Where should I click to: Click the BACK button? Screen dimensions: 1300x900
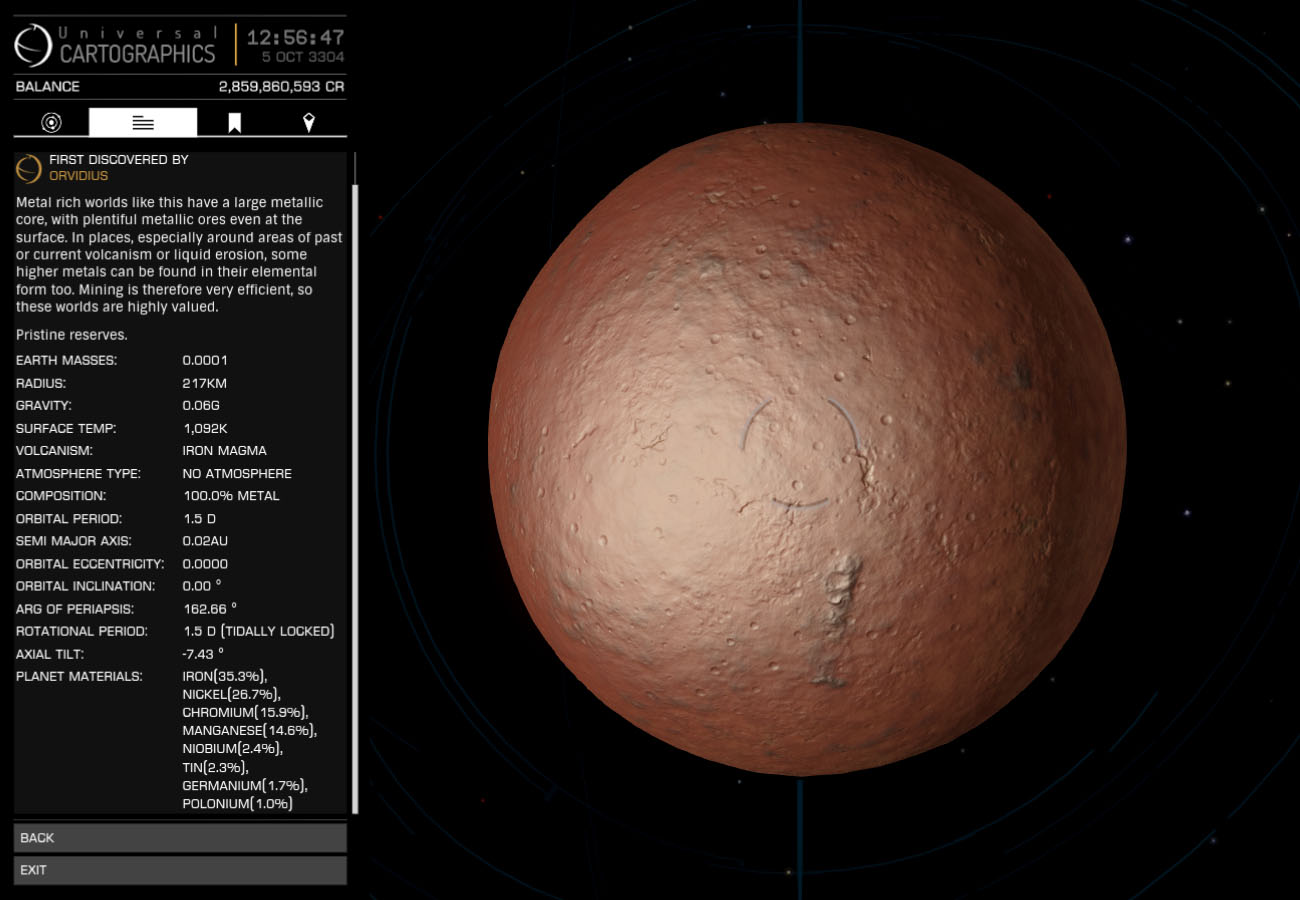[x=180, y=838]
